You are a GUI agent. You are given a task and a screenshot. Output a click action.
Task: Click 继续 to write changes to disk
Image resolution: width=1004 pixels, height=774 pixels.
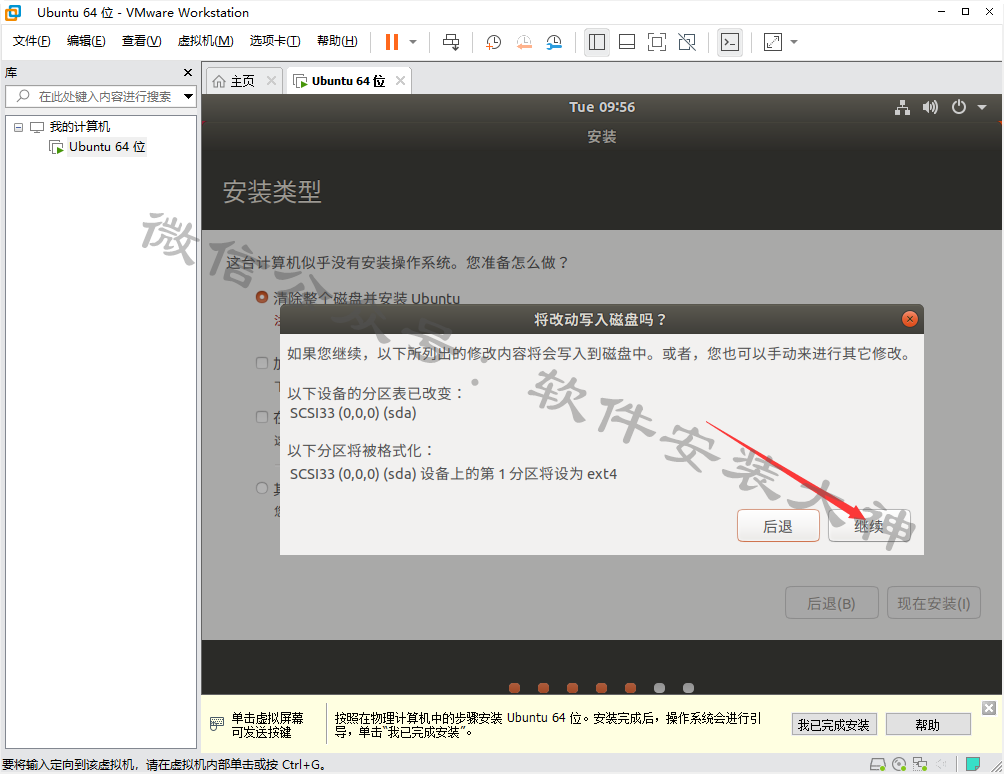click(869, 526)
